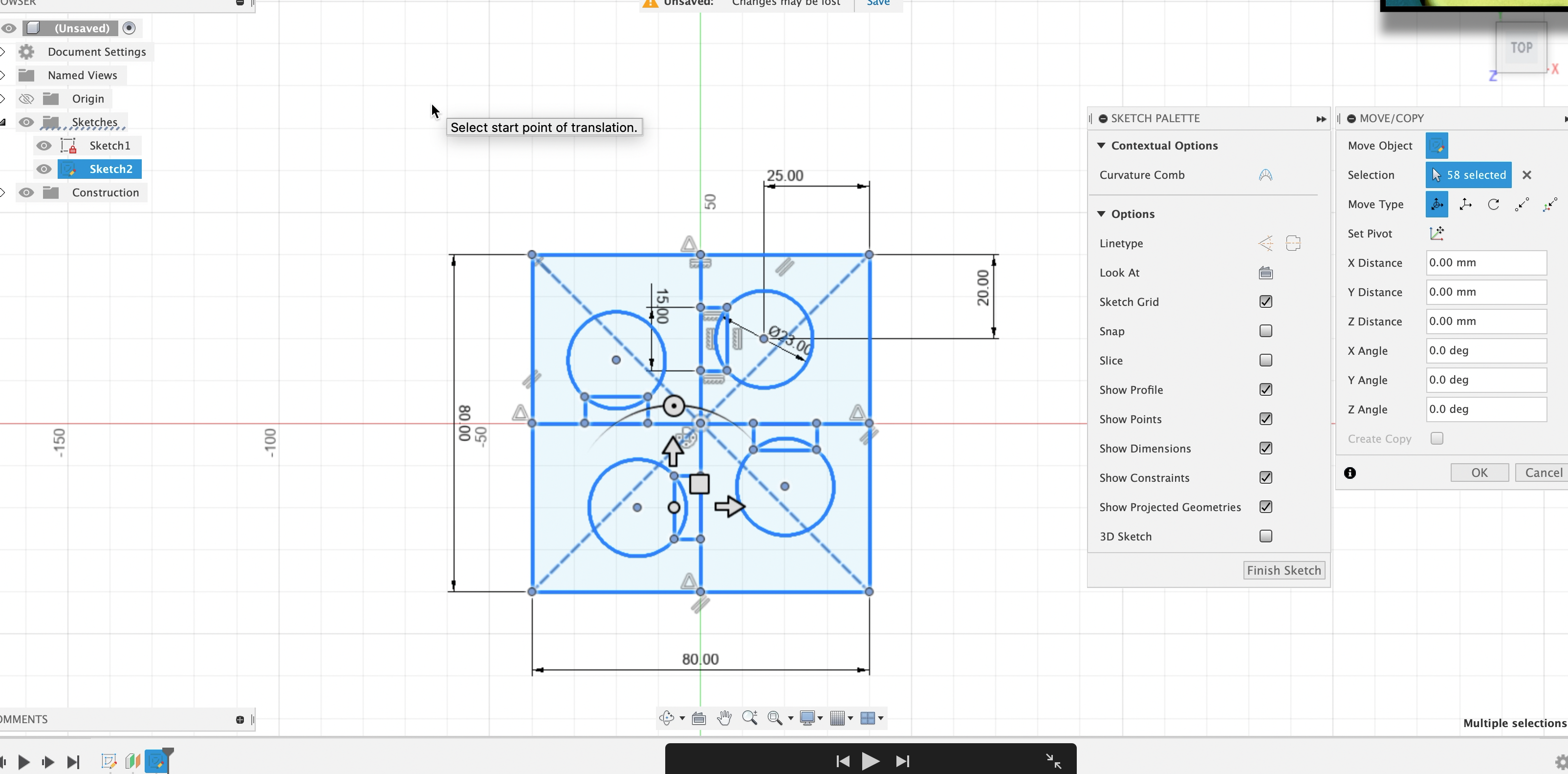Click the Look At icon in Sketch Palette
1568x774 pixels.
1265,273
